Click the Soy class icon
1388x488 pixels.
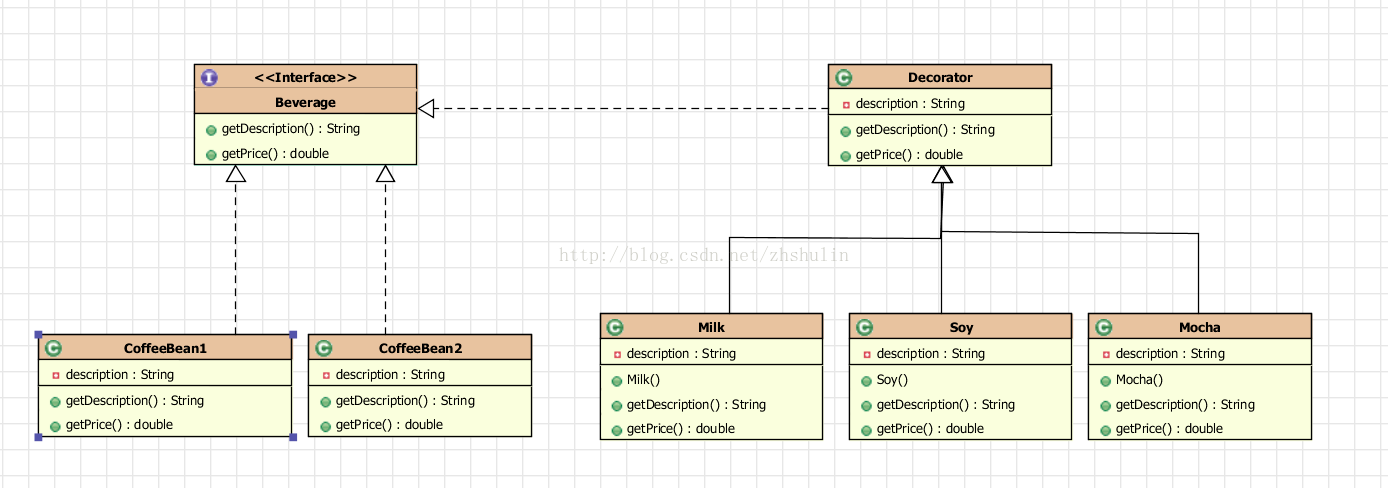[x=865, y=327]
